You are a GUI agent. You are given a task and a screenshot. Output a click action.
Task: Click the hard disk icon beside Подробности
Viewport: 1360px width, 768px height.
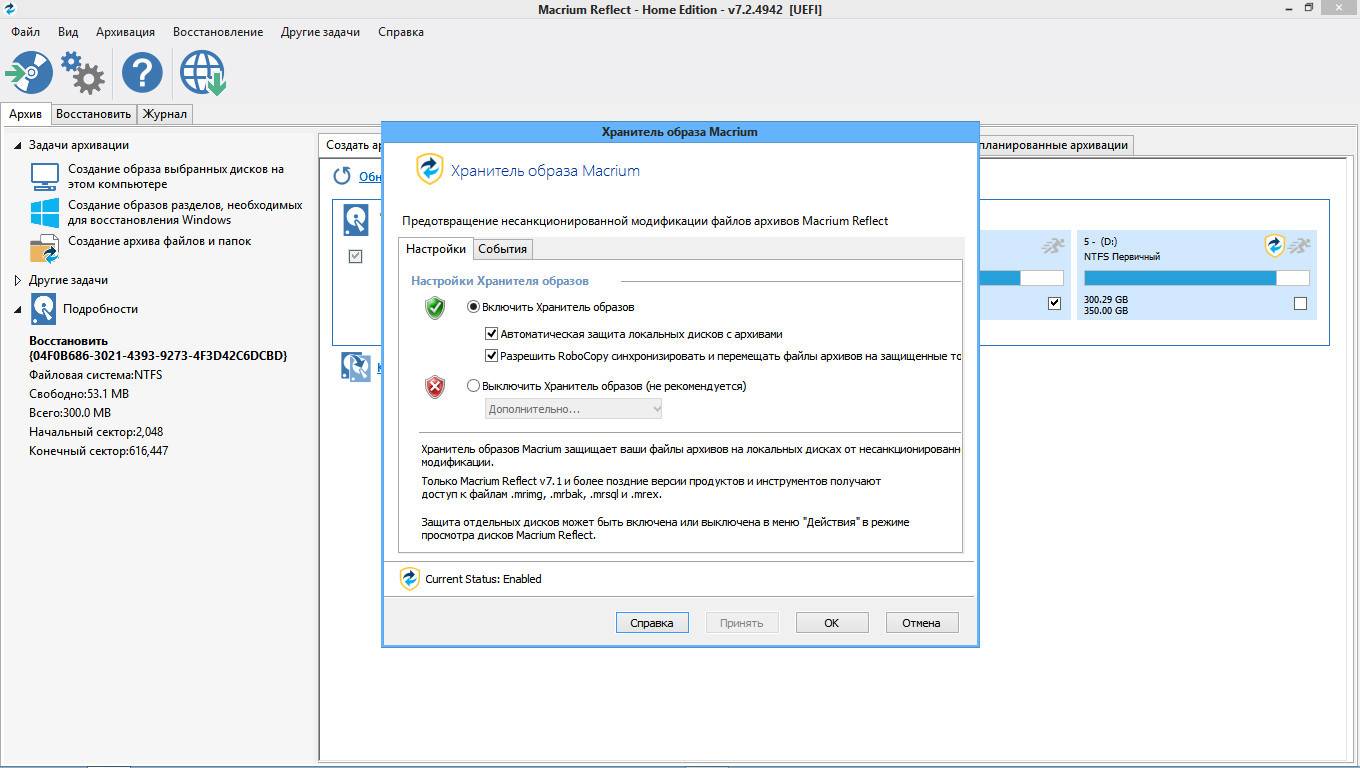[43, 309]
